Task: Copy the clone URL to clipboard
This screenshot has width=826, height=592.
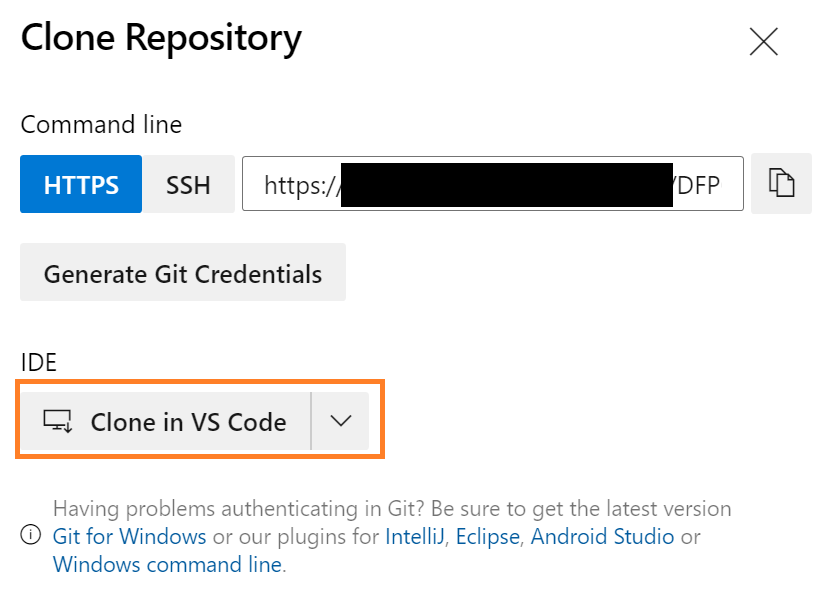Action: click(x=781, y=183)
